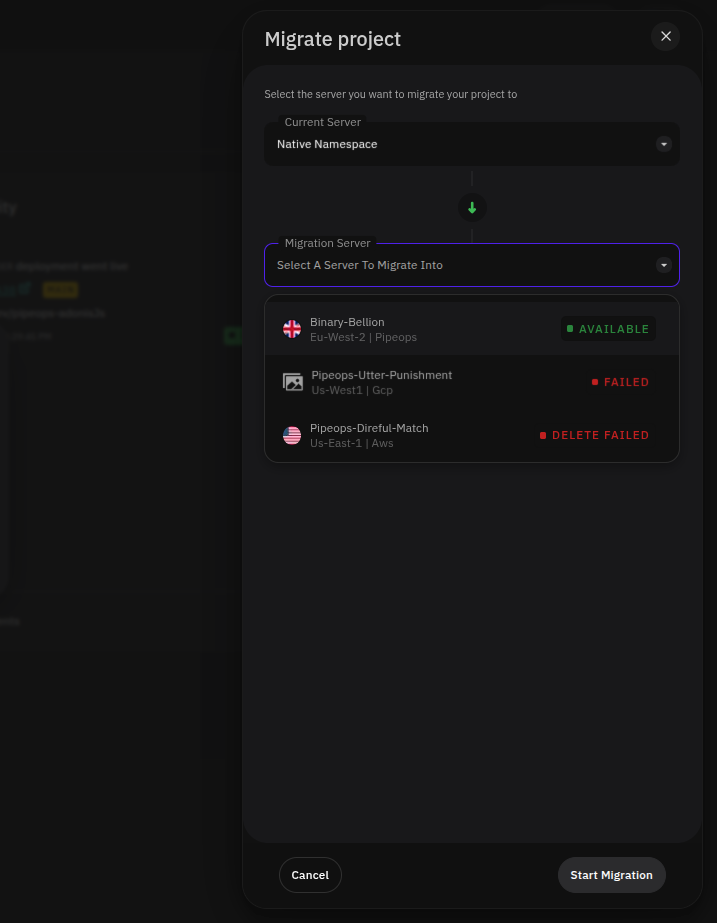
Task: Click the green down-arrow migration direction icon
Action: pyautogui.click(x=472, y=208)
